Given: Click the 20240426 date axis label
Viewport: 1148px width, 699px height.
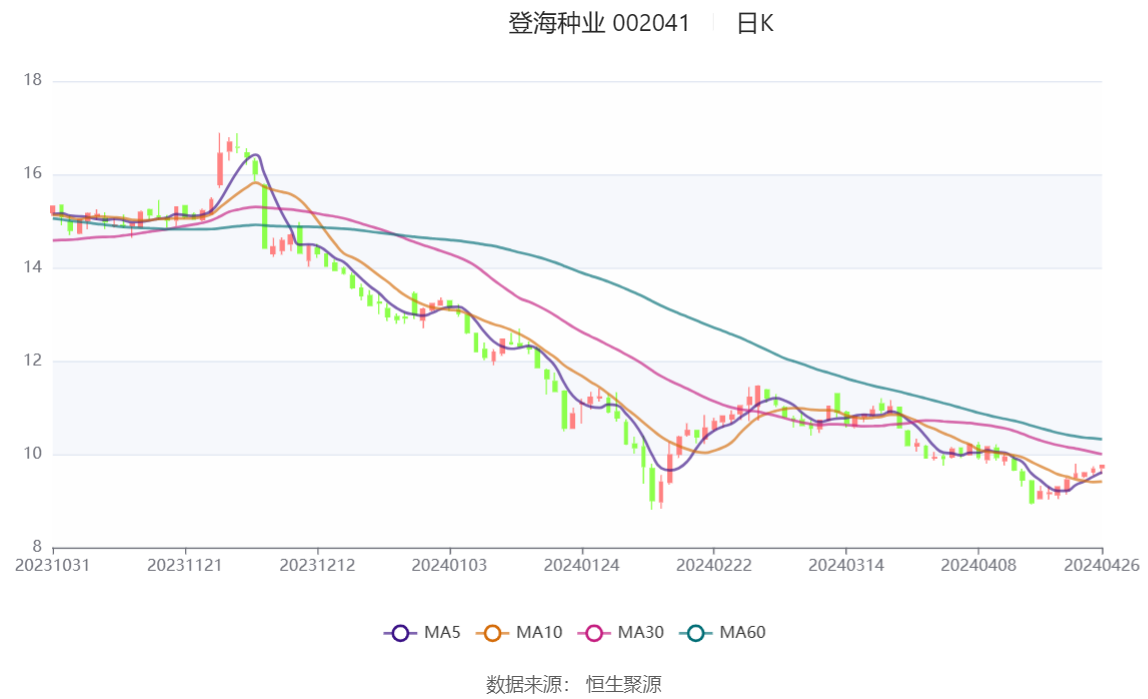Looking at the screenshot, I should 1102,566.
